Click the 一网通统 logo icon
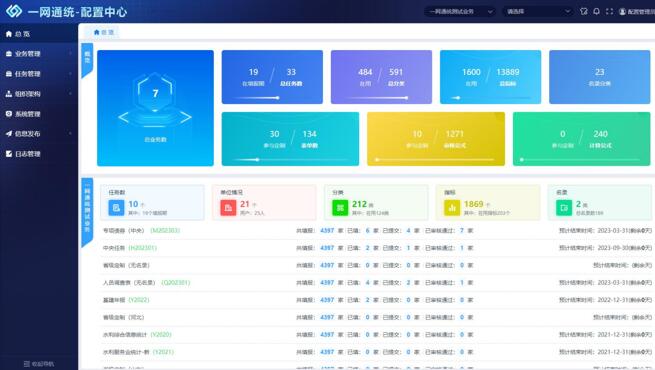The image size is (655, 370). (x=14, y=11)
